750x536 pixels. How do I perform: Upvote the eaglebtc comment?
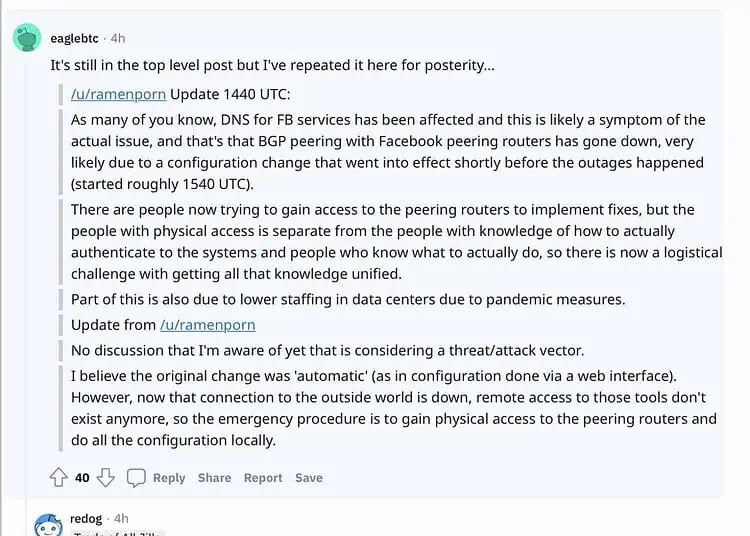coord(59,478)
